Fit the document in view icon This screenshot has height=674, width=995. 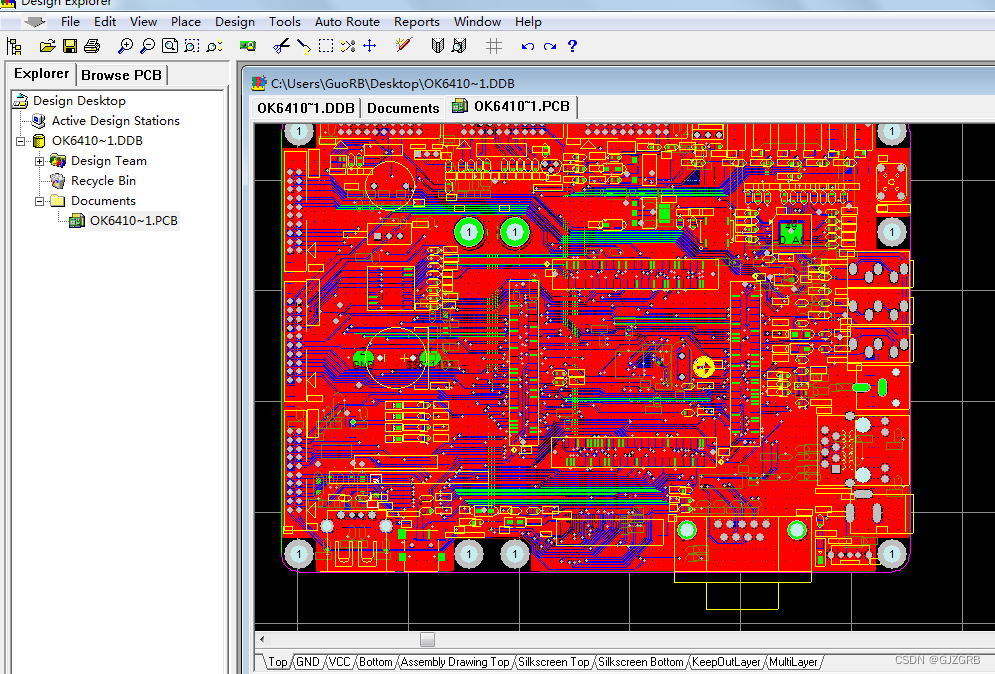click(169, 46)
